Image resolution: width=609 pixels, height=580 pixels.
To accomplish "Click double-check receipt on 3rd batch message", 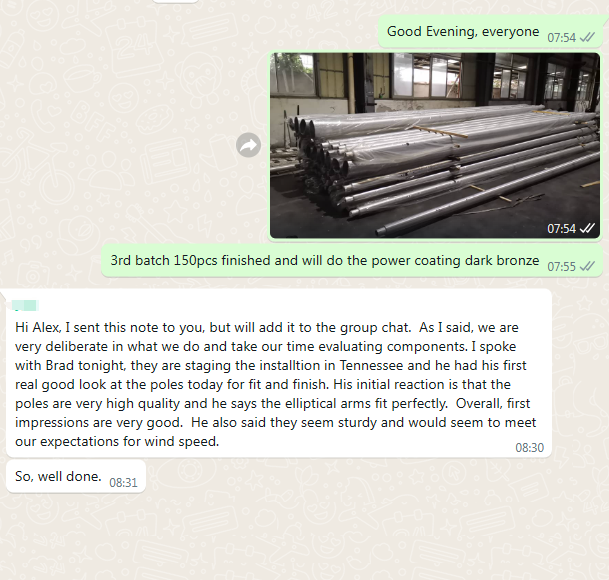I will [588, 266].
